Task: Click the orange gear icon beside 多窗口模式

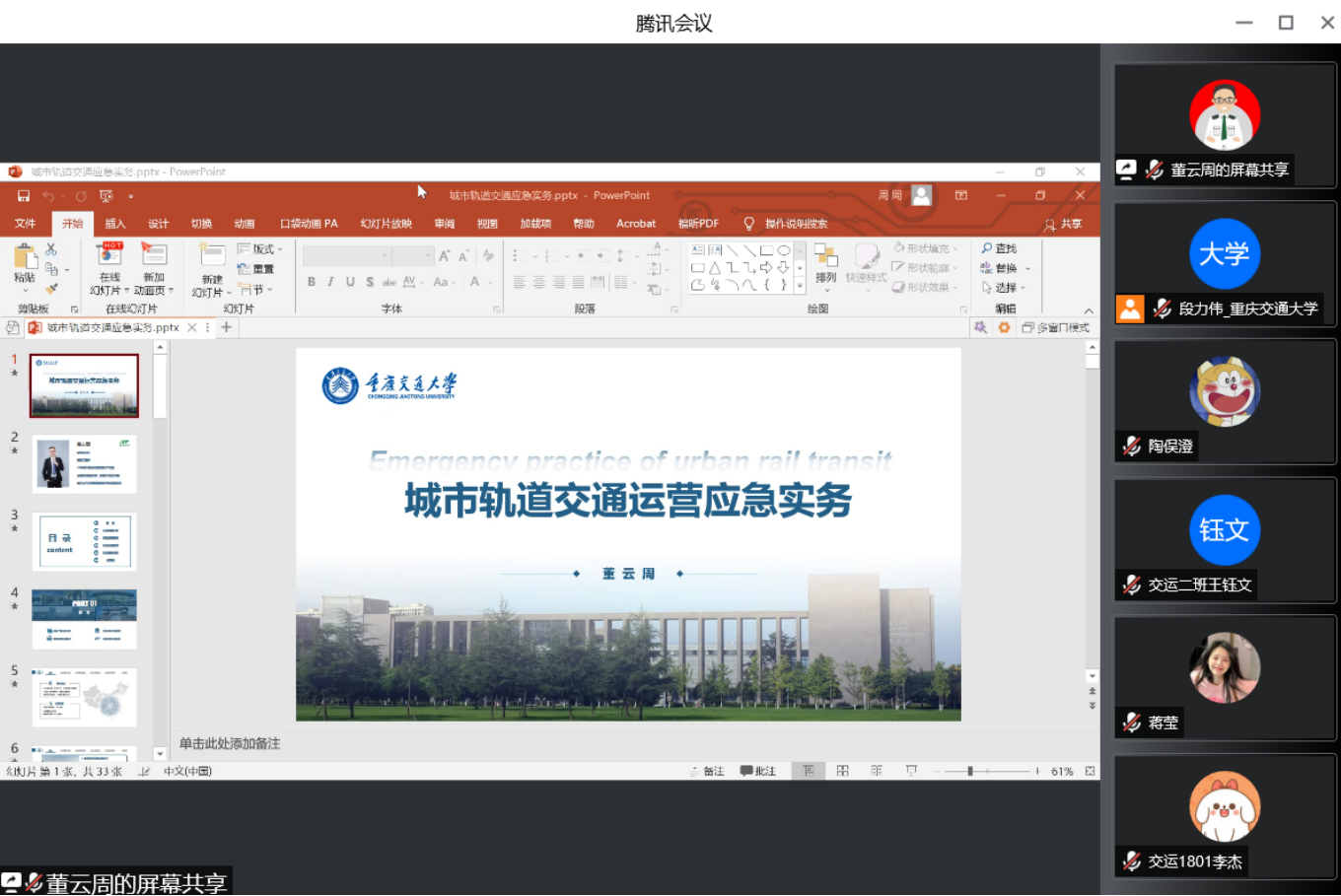Action: [1004, 328]
